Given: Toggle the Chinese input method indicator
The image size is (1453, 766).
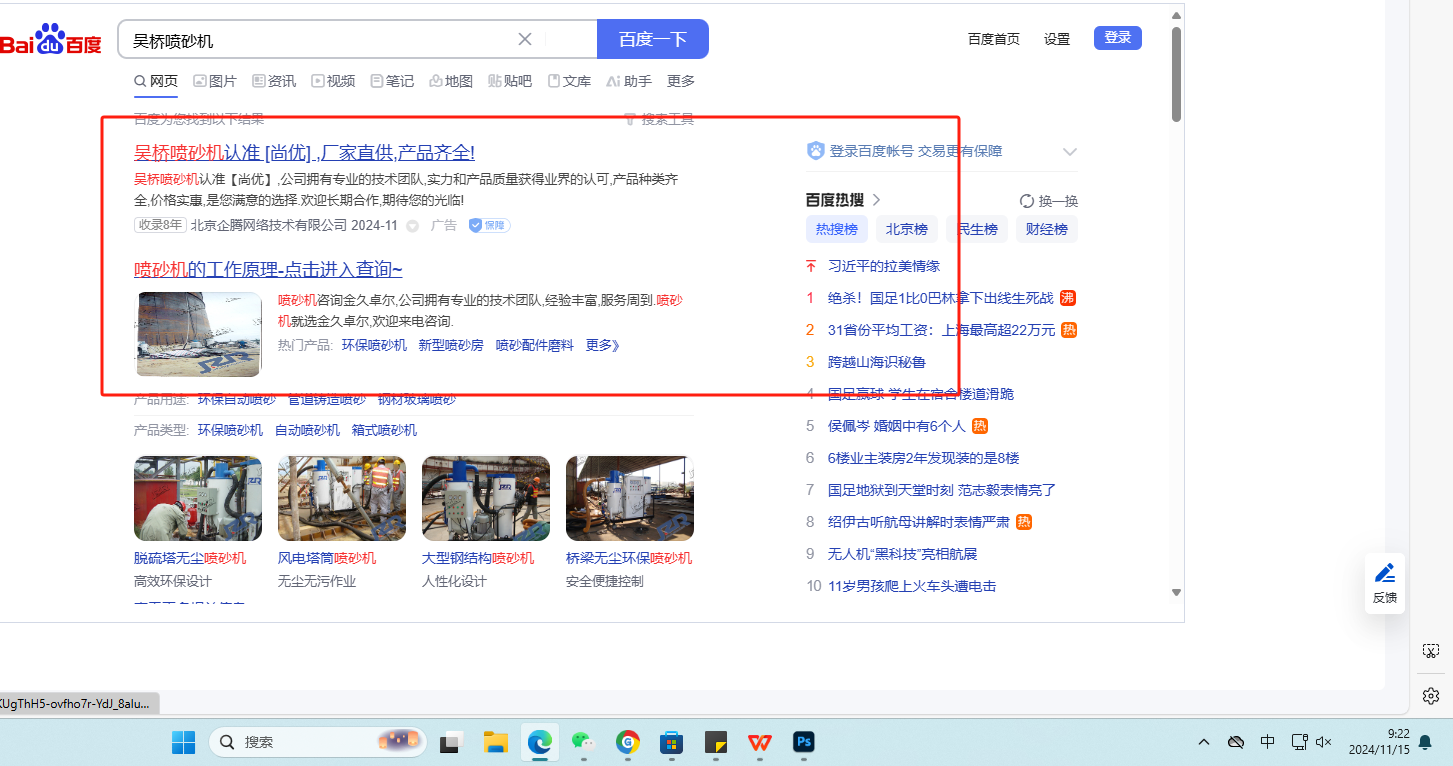Looking at the screenshot, I should pos(1267,742).
